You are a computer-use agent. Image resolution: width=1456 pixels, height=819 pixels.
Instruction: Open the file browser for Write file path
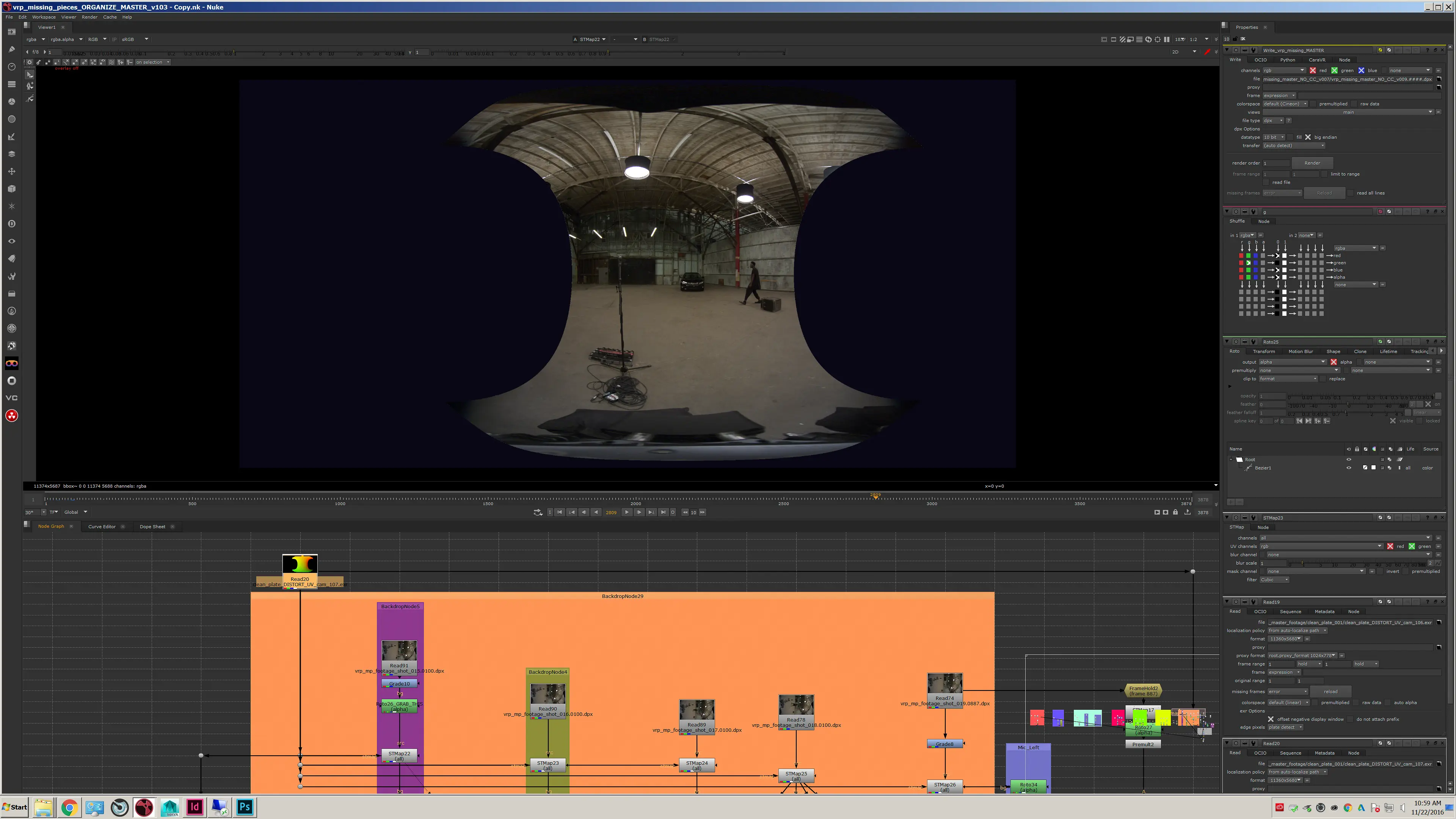(x=1439, y=79)
